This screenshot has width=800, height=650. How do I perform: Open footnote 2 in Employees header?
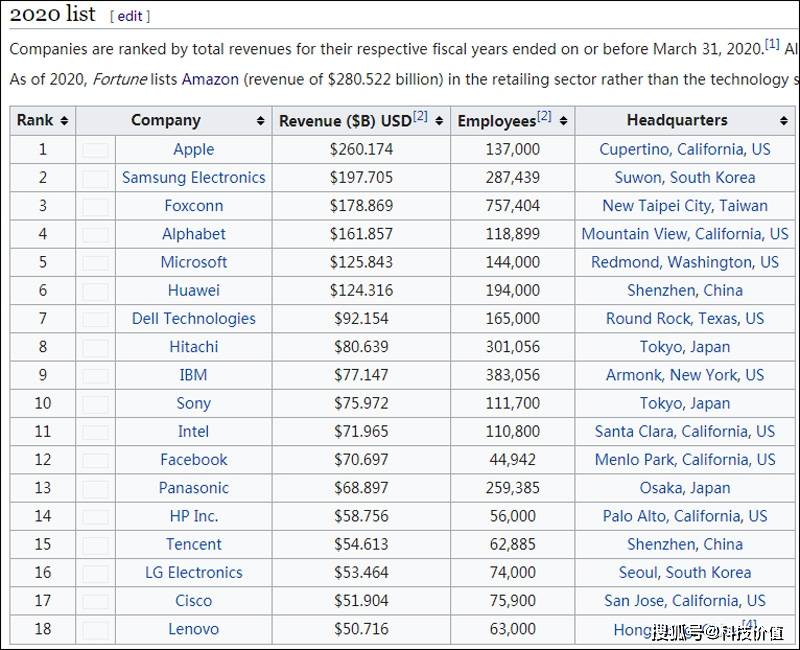pos(544,117)
